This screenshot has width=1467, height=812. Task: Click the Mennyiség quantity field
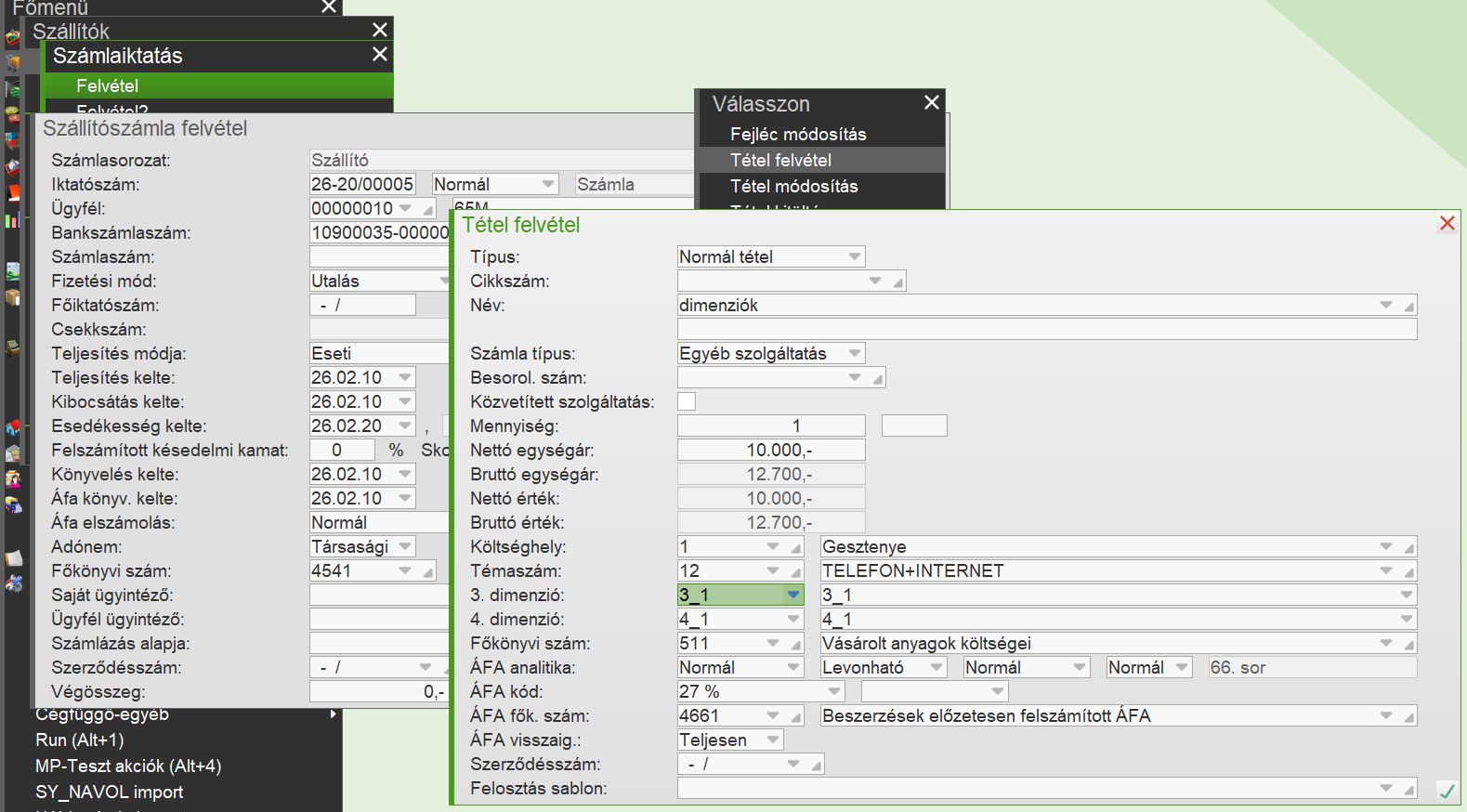tap(770, 426)
